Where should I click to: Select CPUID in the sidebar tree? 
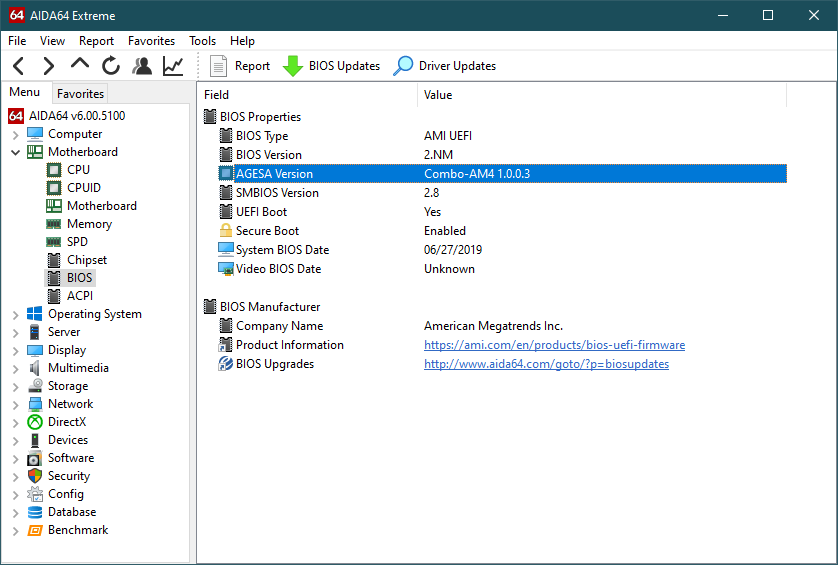click(83, 188)
